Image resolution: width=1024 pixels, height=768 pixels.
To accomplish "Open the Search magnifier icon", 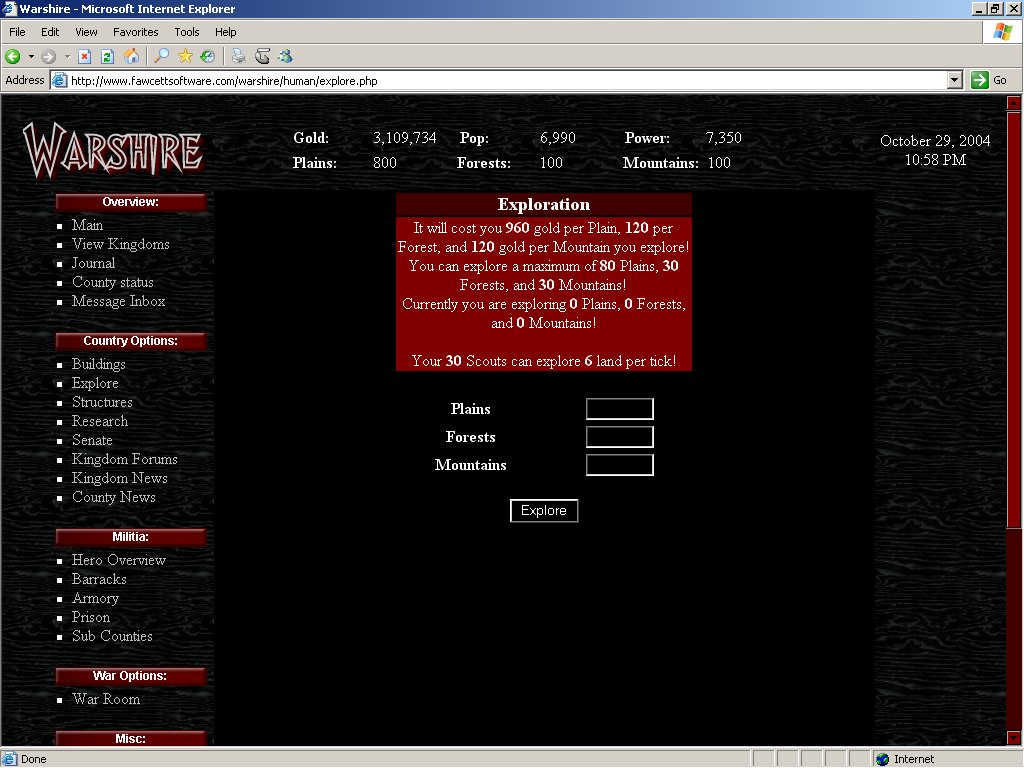I will [x=161, y=56].
